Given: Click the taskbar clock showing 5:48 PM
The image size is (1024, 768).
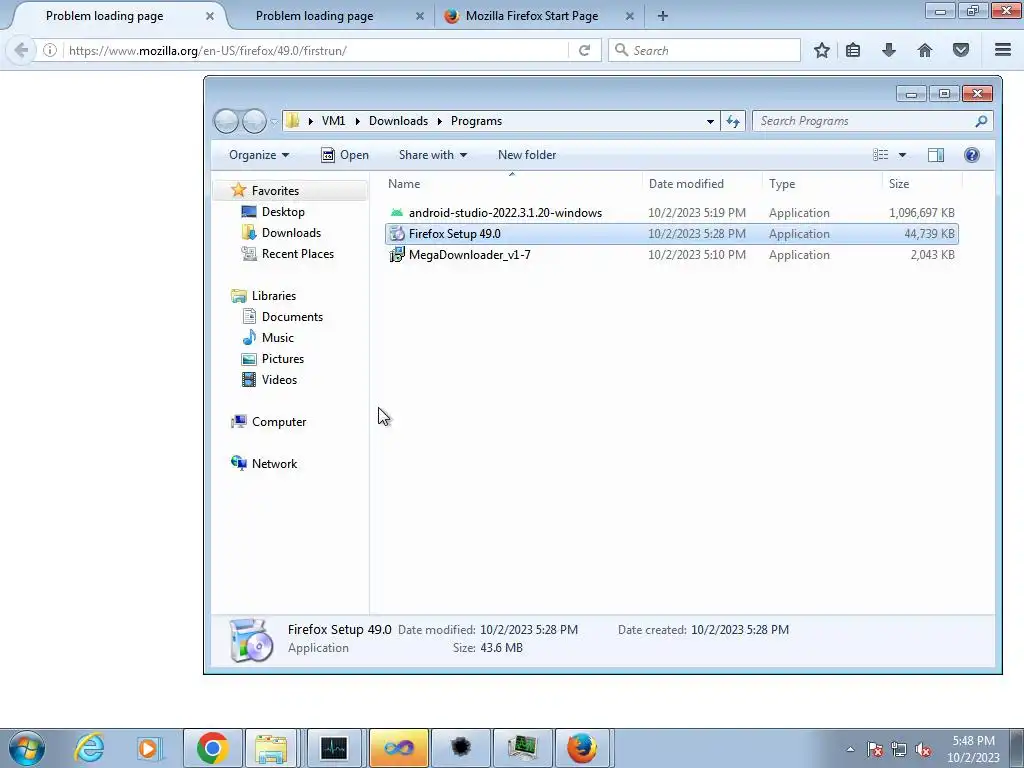Looking at the screenshot, I should pyautogui.click(x=973, y=749).
